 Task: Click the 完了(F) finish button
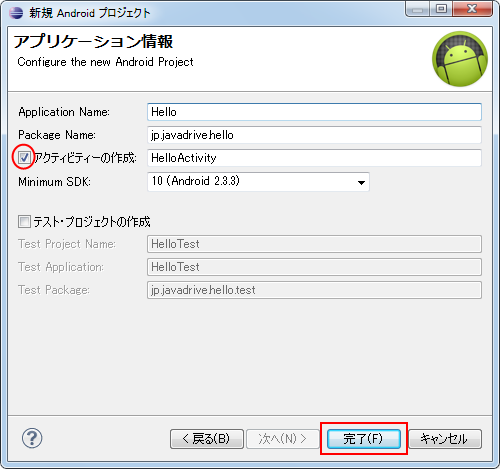364,439
